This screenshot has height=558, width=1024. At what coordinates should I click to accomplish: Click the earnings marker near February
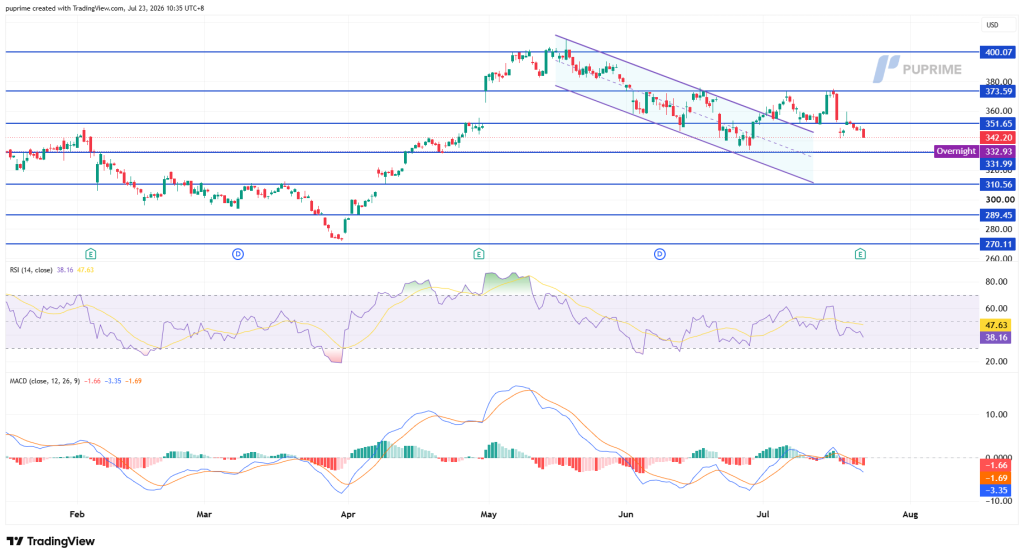pos(91,254)
